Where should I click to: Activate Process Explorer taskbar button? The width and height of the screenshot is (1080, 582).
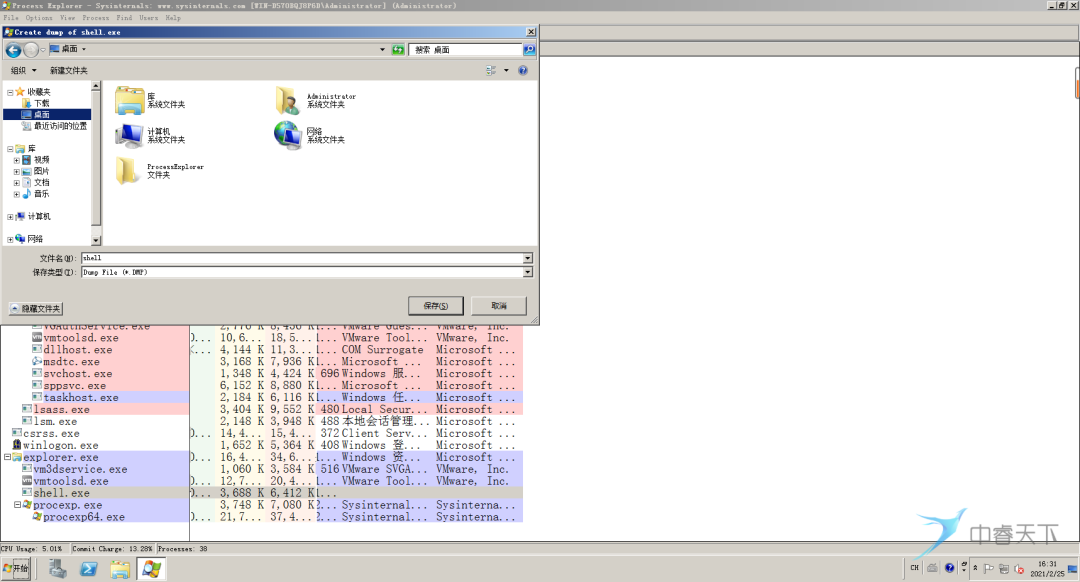point(151,569)
